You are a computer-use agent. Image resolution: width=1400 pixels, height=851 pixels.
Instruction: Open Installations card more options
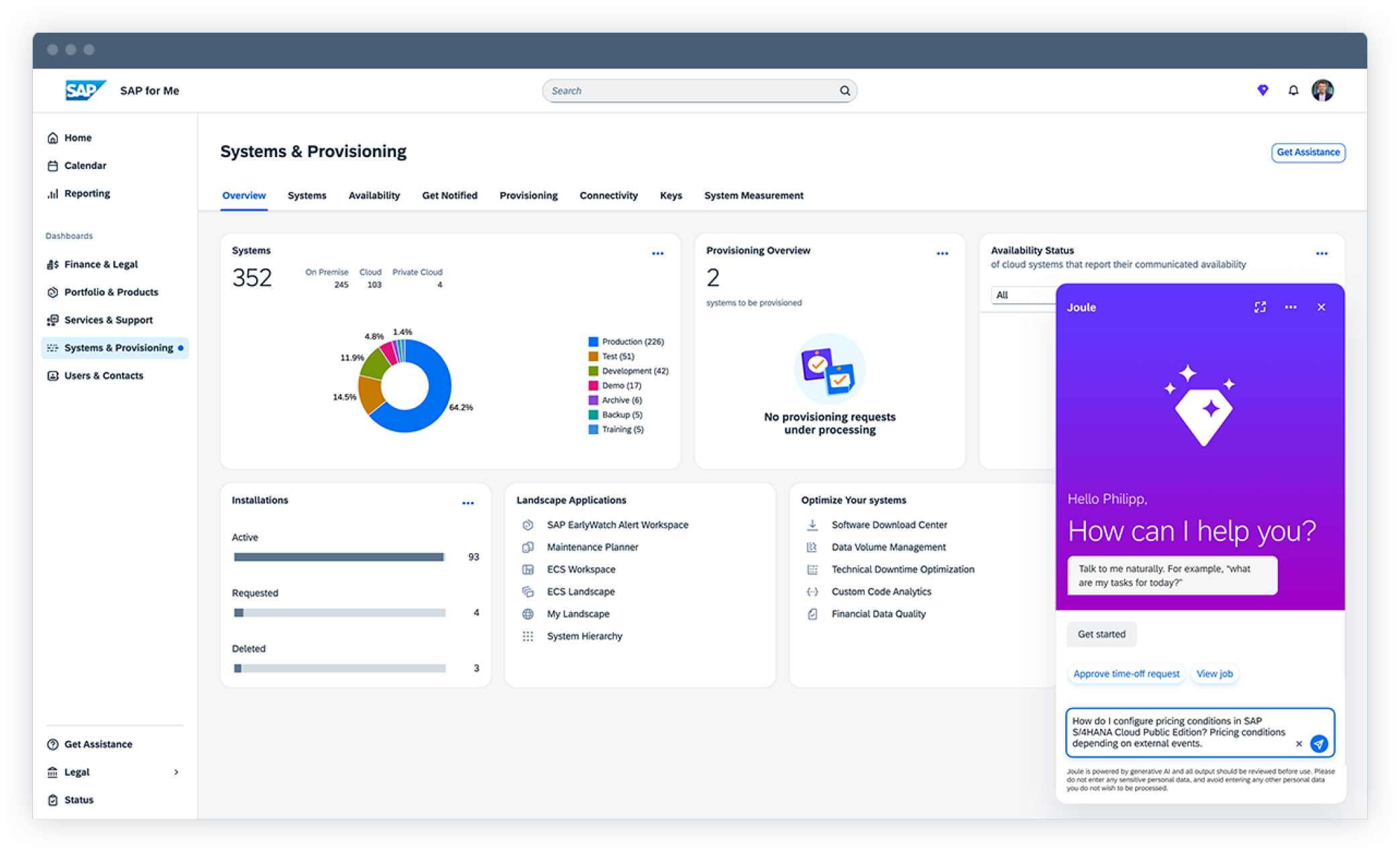click(468, 503)
